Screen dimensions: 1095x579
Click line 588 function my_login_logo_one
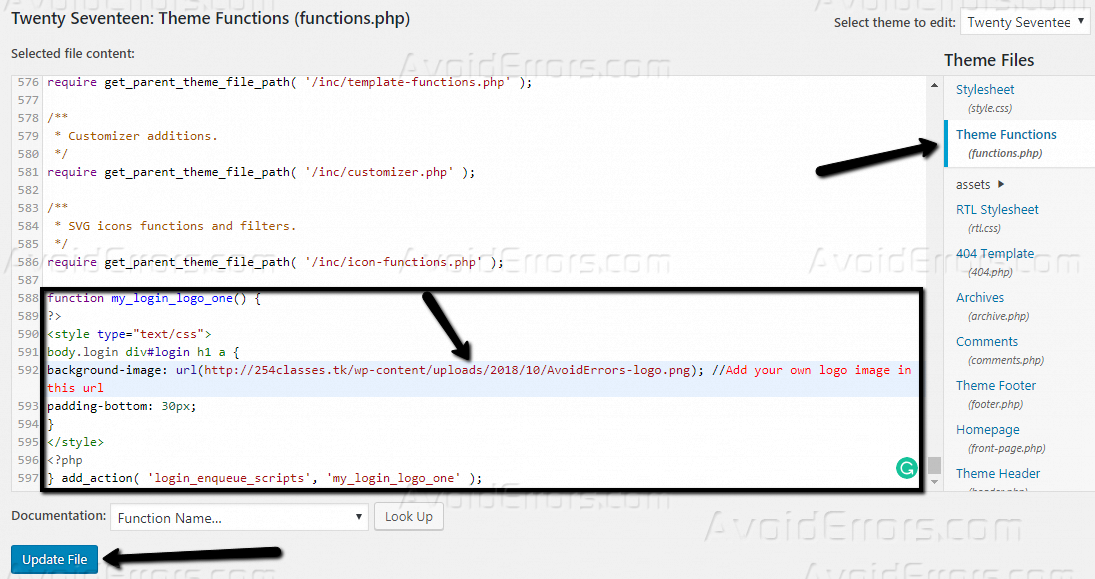coord(153,298)
